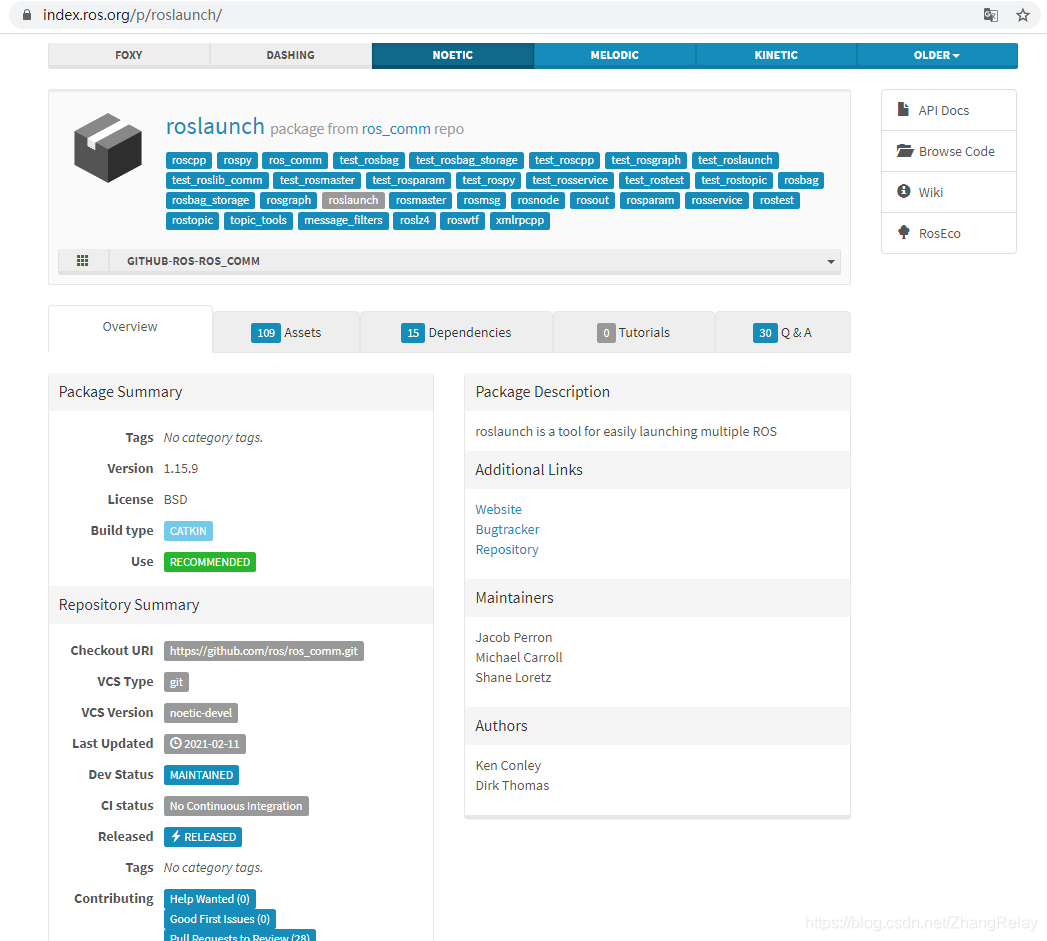Viewport: 1047px width, 941px height.
Task: Click the gray roslaunch package tag
Action: [x=353, y=200]
